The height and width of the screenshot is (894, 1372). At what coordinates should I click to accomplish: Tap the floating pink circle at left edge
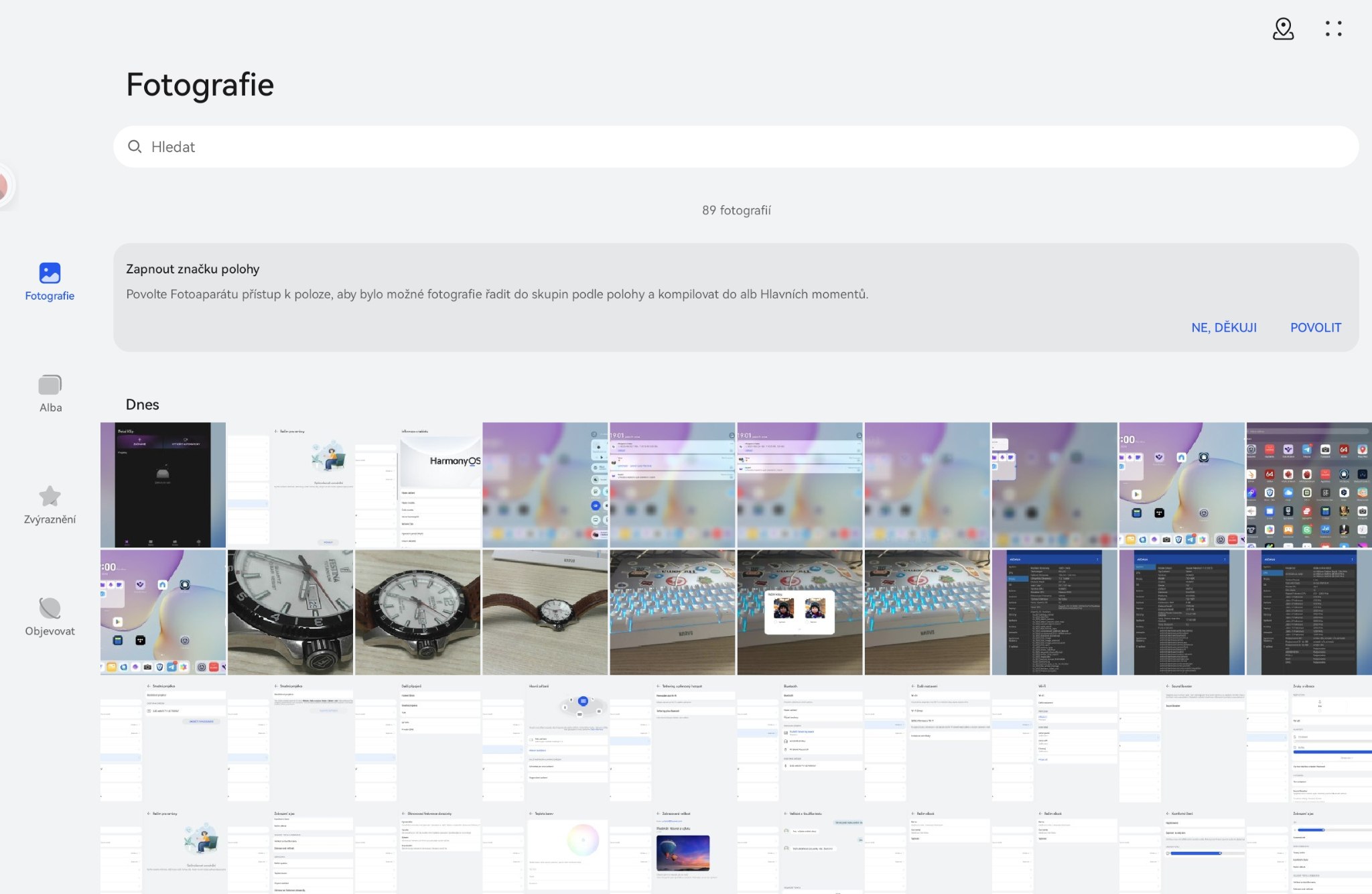point(3,186)
